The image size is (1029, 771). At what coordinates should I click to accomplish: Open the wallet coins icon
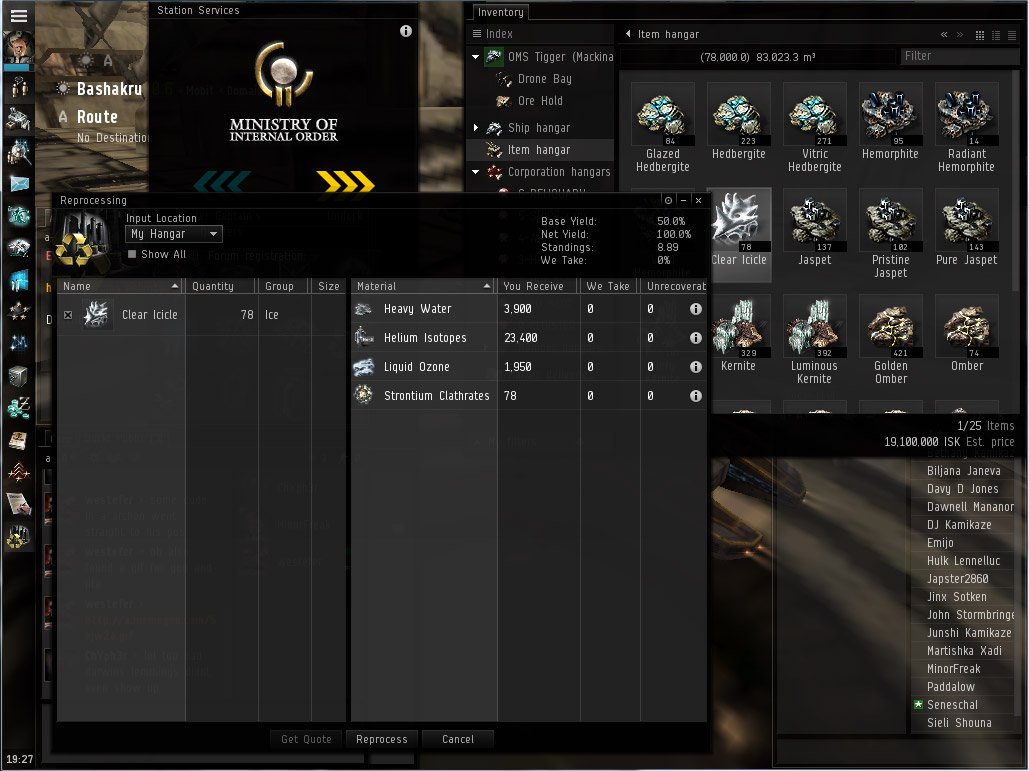click(18, 407)
